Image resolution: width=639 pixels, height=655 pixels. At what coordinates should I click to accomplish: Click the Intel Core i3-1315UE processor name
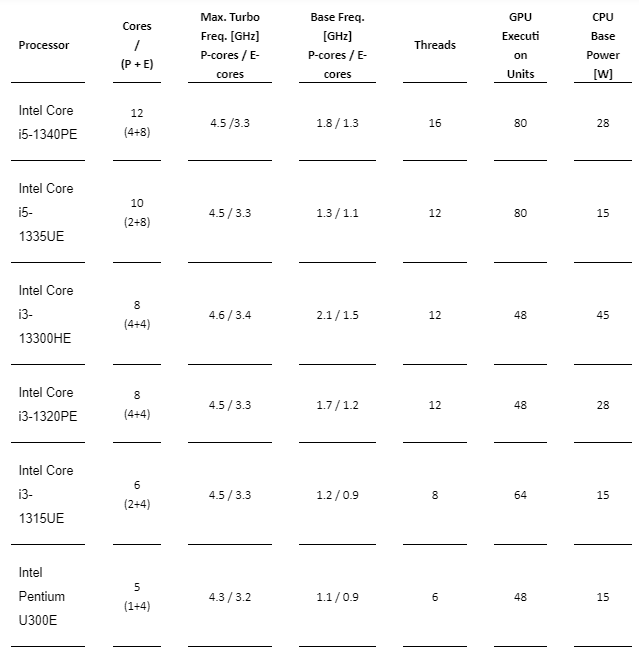(46, 495)
